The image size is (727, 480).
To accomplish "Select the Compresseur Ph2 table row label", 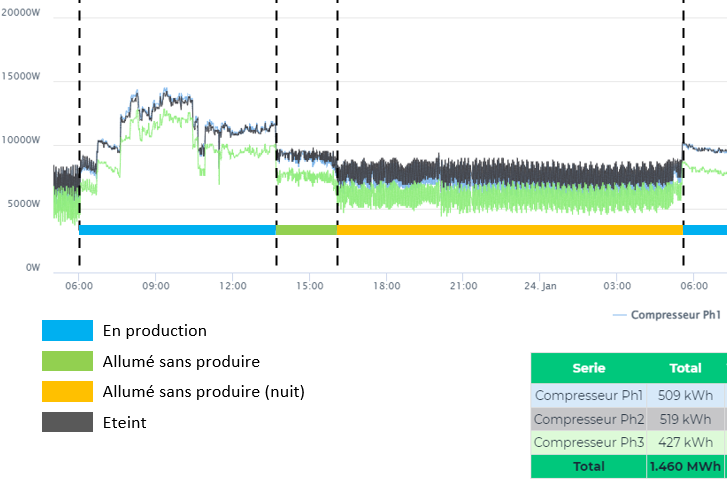I will click(x=589, y=418).
